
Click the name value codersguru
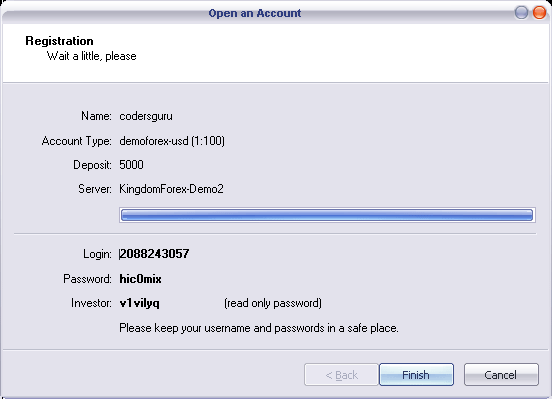coord(146,116)
